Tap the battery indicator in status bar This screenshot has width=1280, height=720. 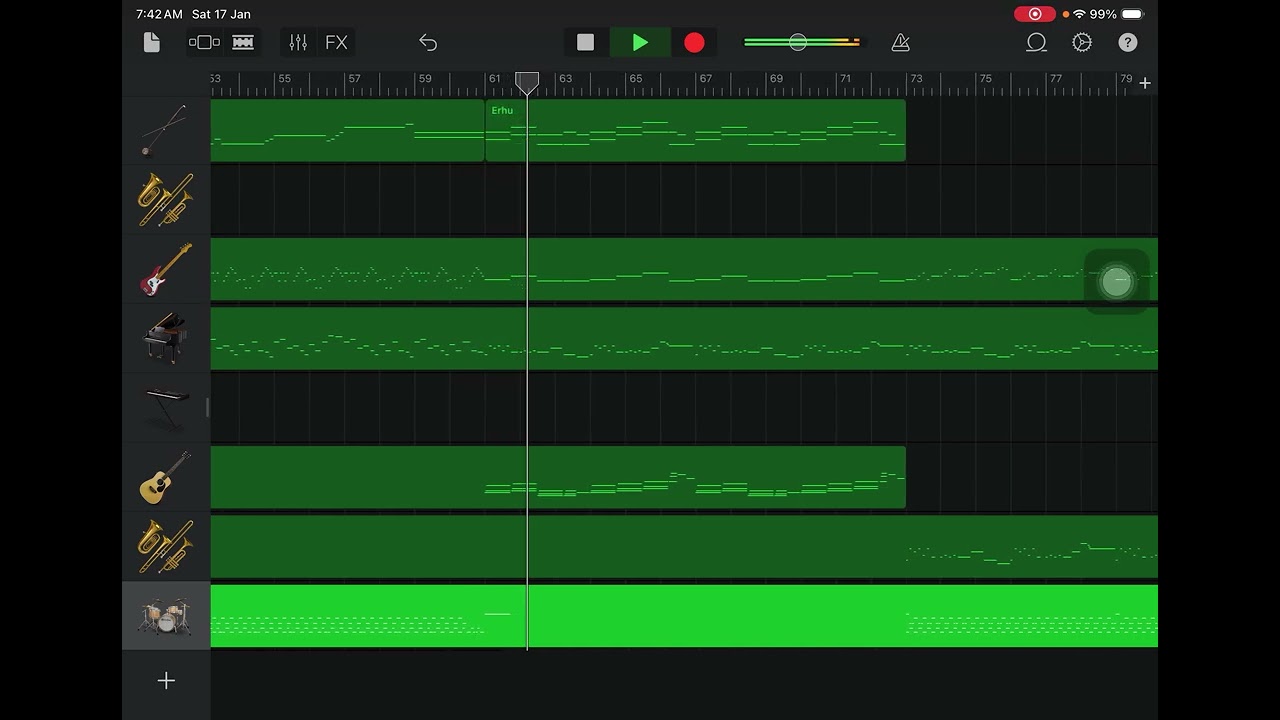click(1132, 14)
